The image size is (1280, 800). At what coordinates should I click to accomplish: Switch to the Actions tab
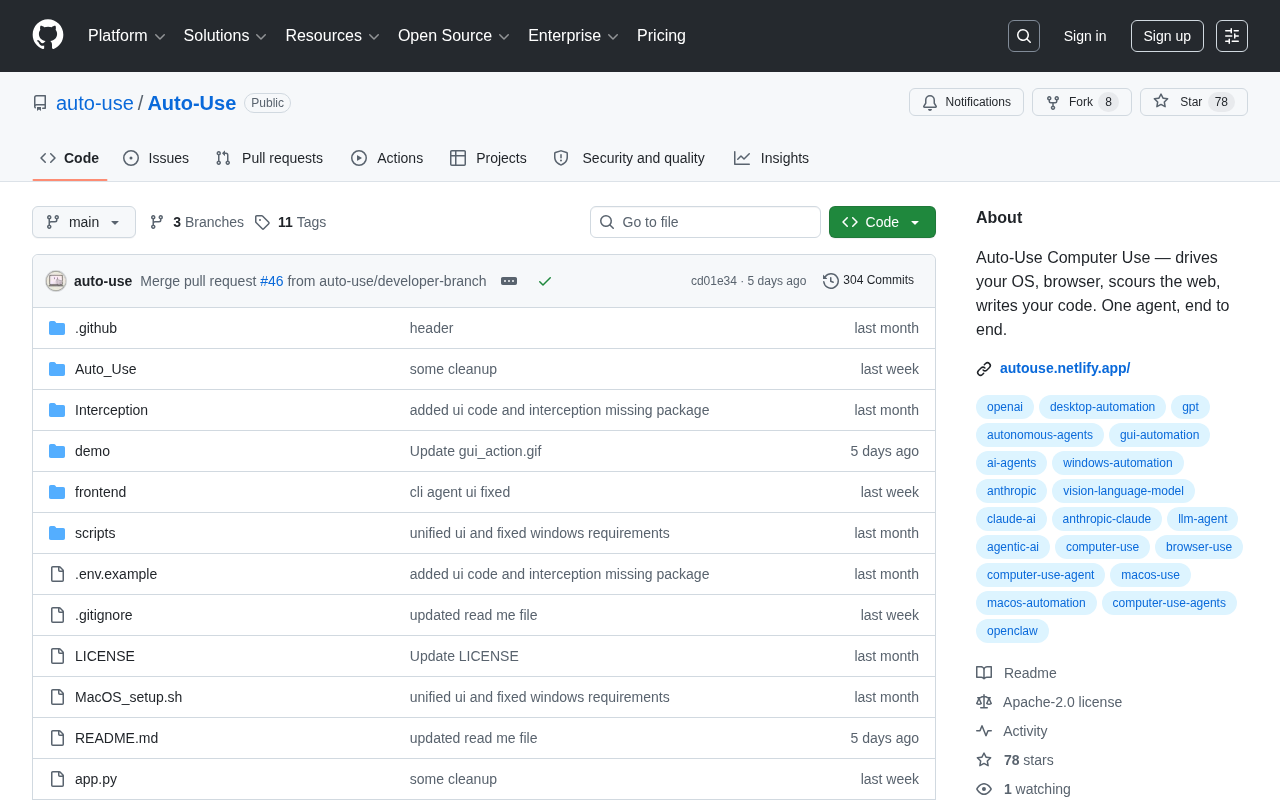[x=387, y=158]
